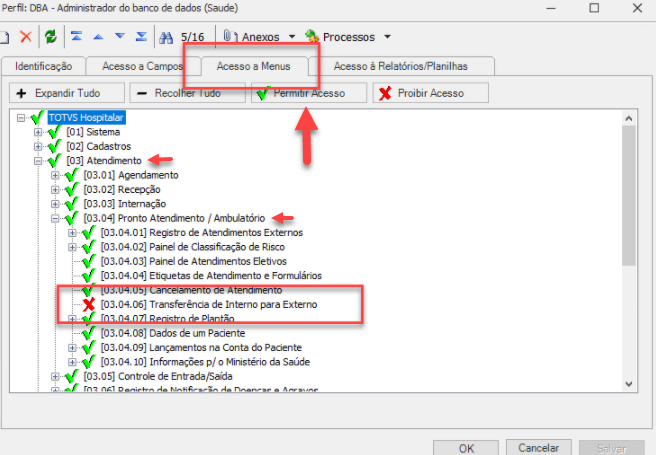Click the Recolher Tudo button

[187, 93]
